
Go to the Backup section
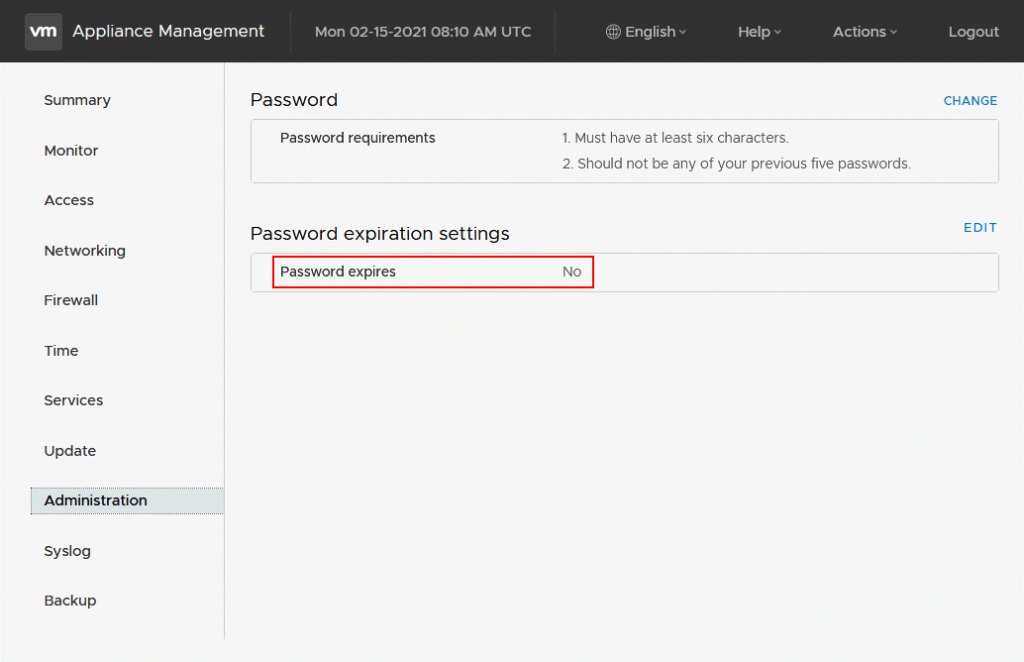67,601
